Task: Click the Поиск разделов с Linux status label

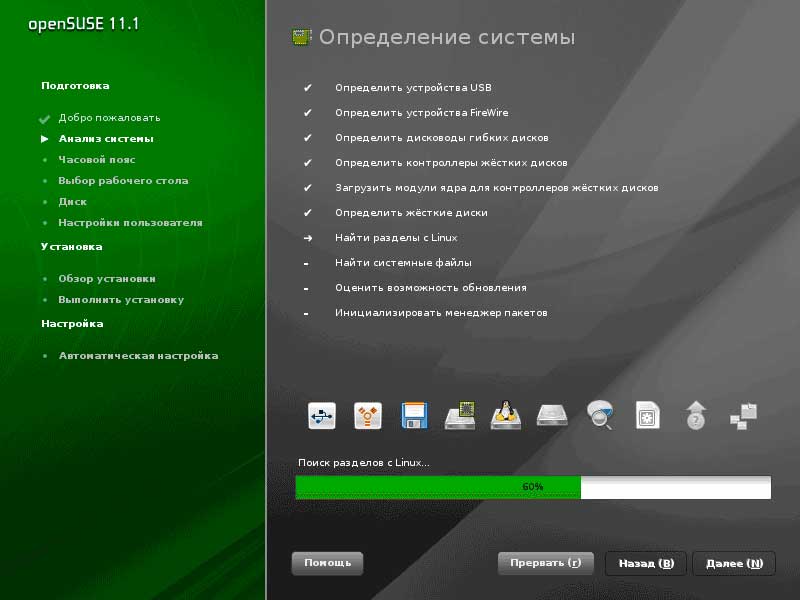Action: (363, 463)
